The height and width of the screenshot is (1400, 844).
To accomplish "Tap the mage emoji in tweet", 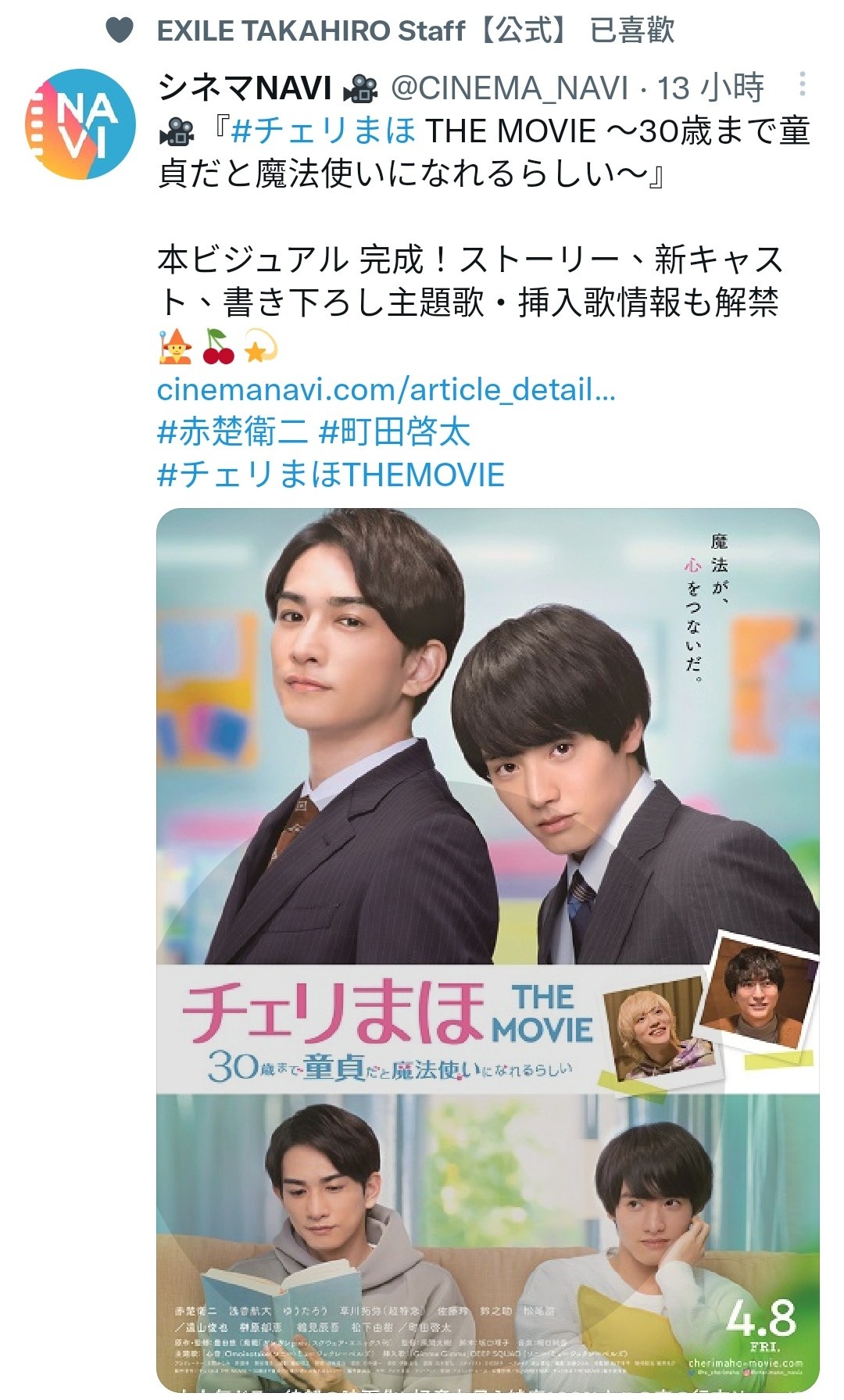I will 175,346.
